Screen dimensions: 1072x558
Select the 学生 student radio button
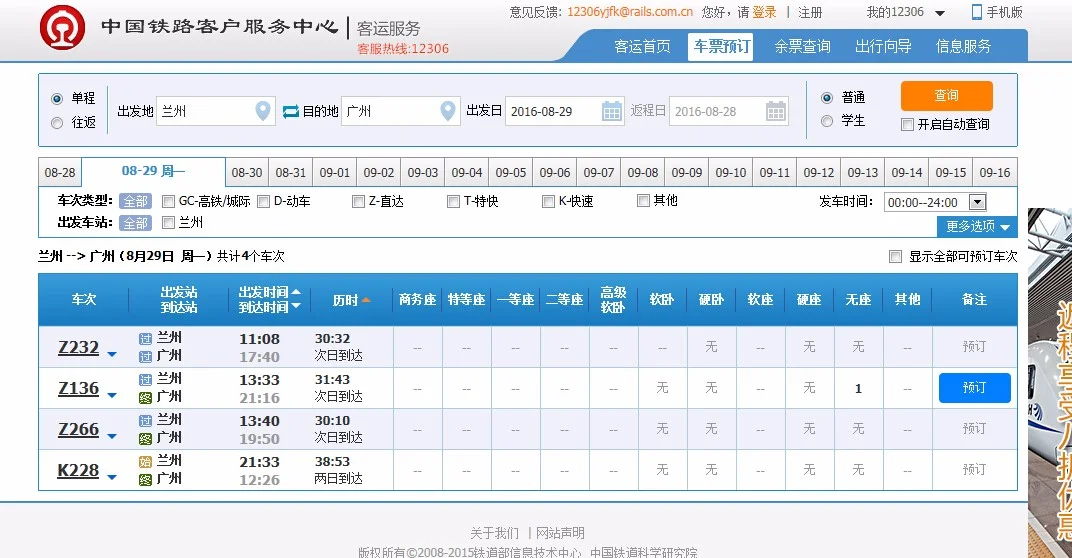827,121
